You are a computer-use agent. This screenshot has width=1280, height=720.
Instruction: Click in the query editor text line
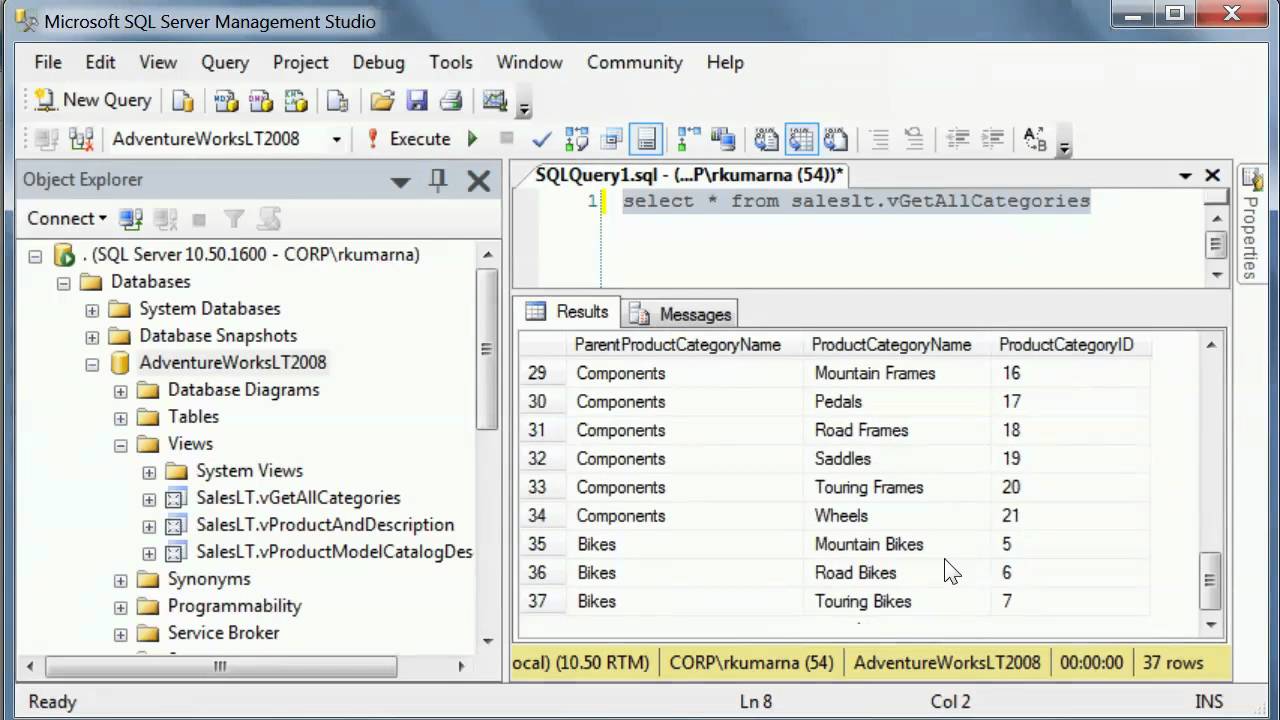pos(856,201)
